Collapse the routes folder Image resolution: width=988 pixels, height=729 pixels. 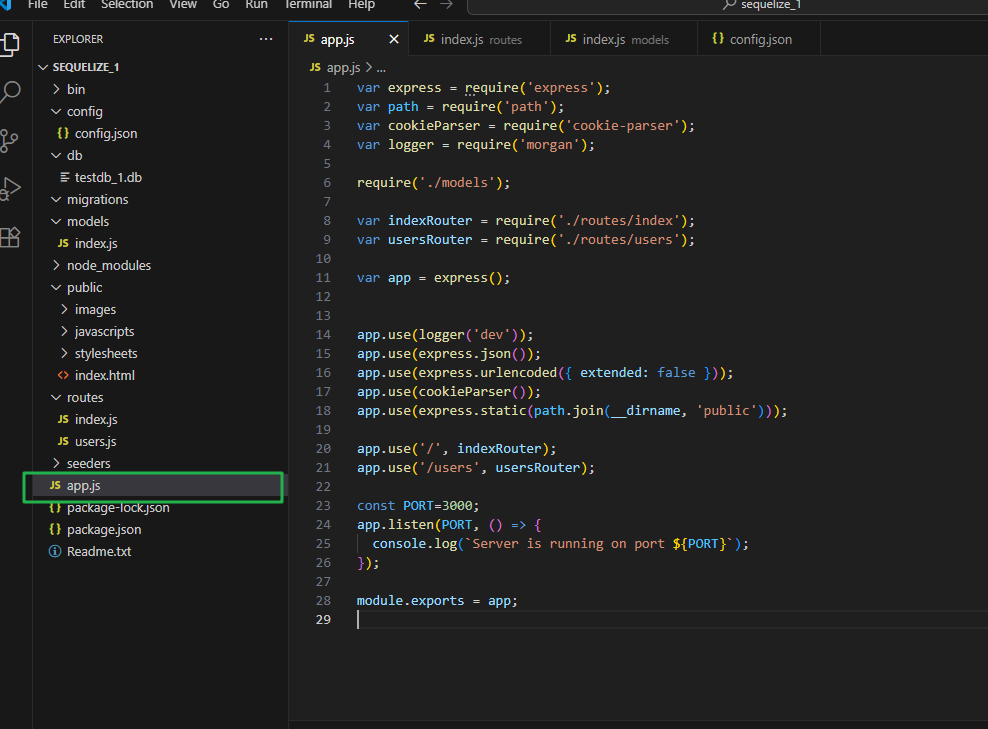[56, 397]
